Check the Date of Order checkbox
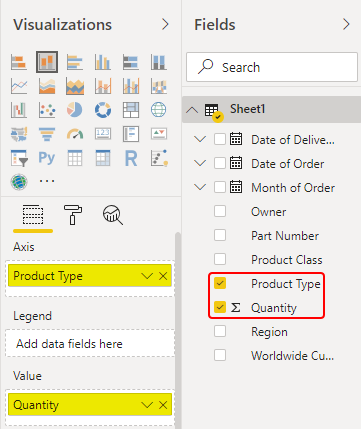Screen dimensions: 361x429 pyautogui.click(x=220, y=163)
